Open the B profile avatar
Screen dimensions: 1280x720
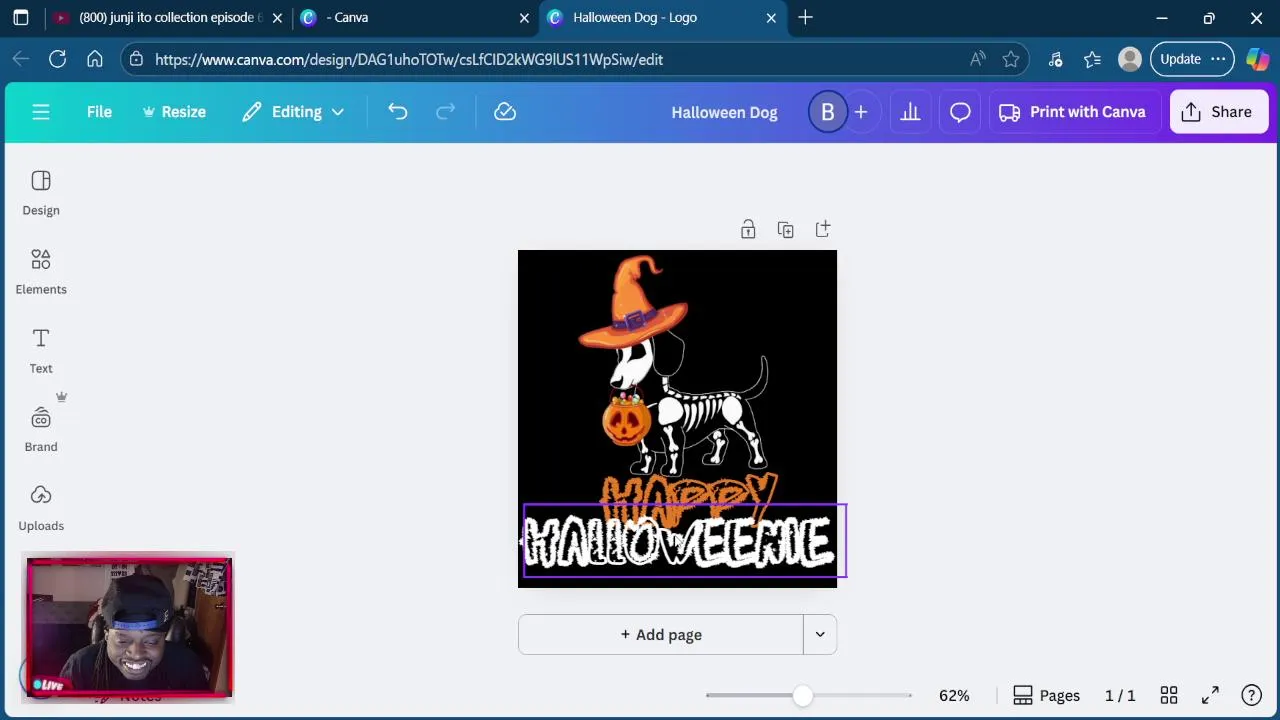(x=828, y=112)
